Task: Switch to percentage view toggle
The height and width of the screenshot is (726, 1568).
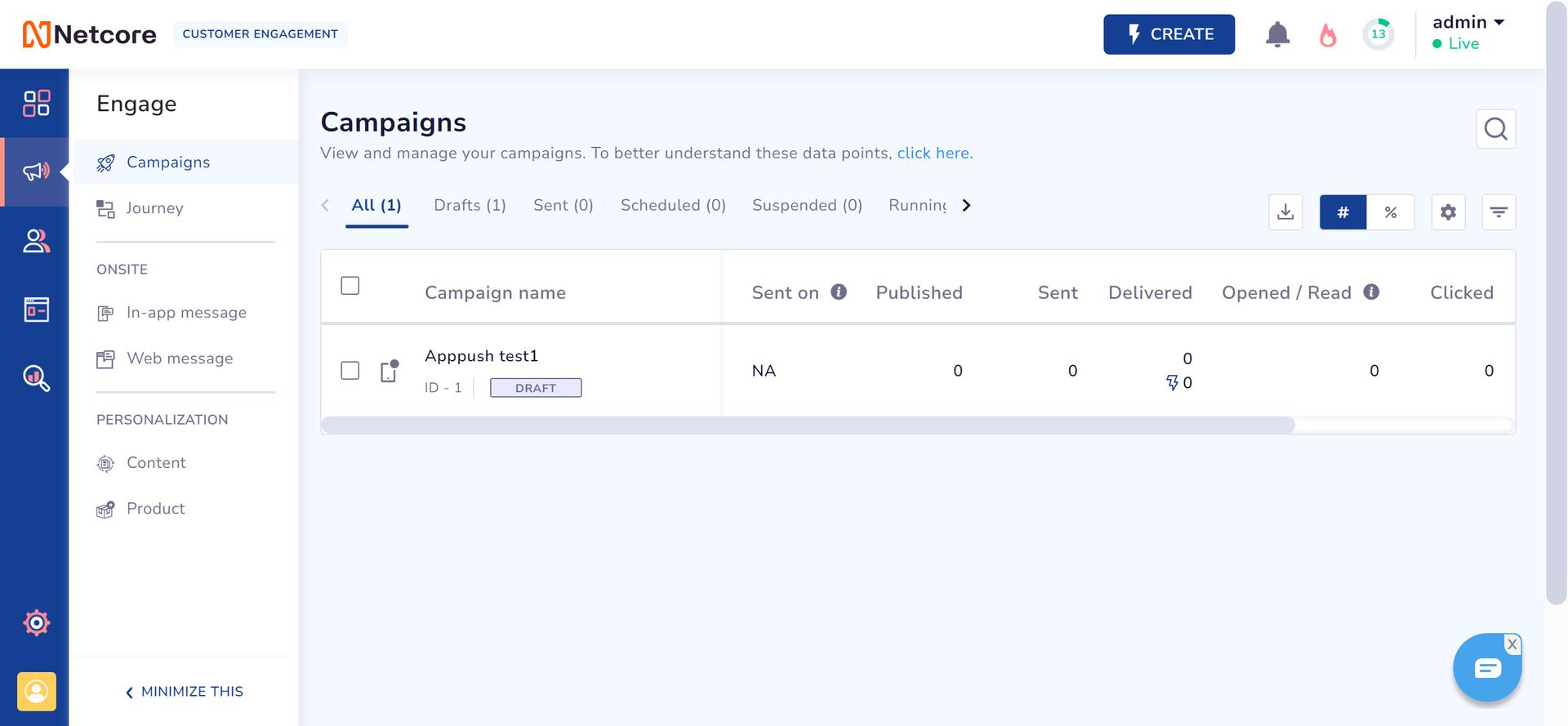Action: (1390, 212)
